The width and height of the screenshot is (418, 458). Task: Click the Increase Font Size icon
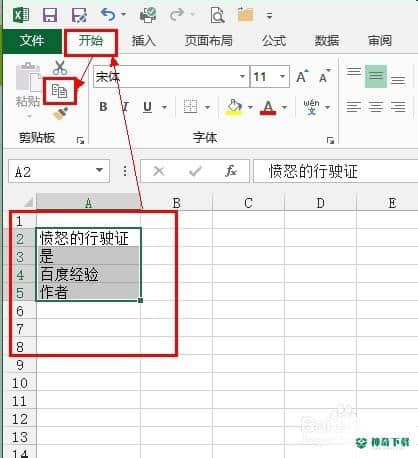coord(302,77)
